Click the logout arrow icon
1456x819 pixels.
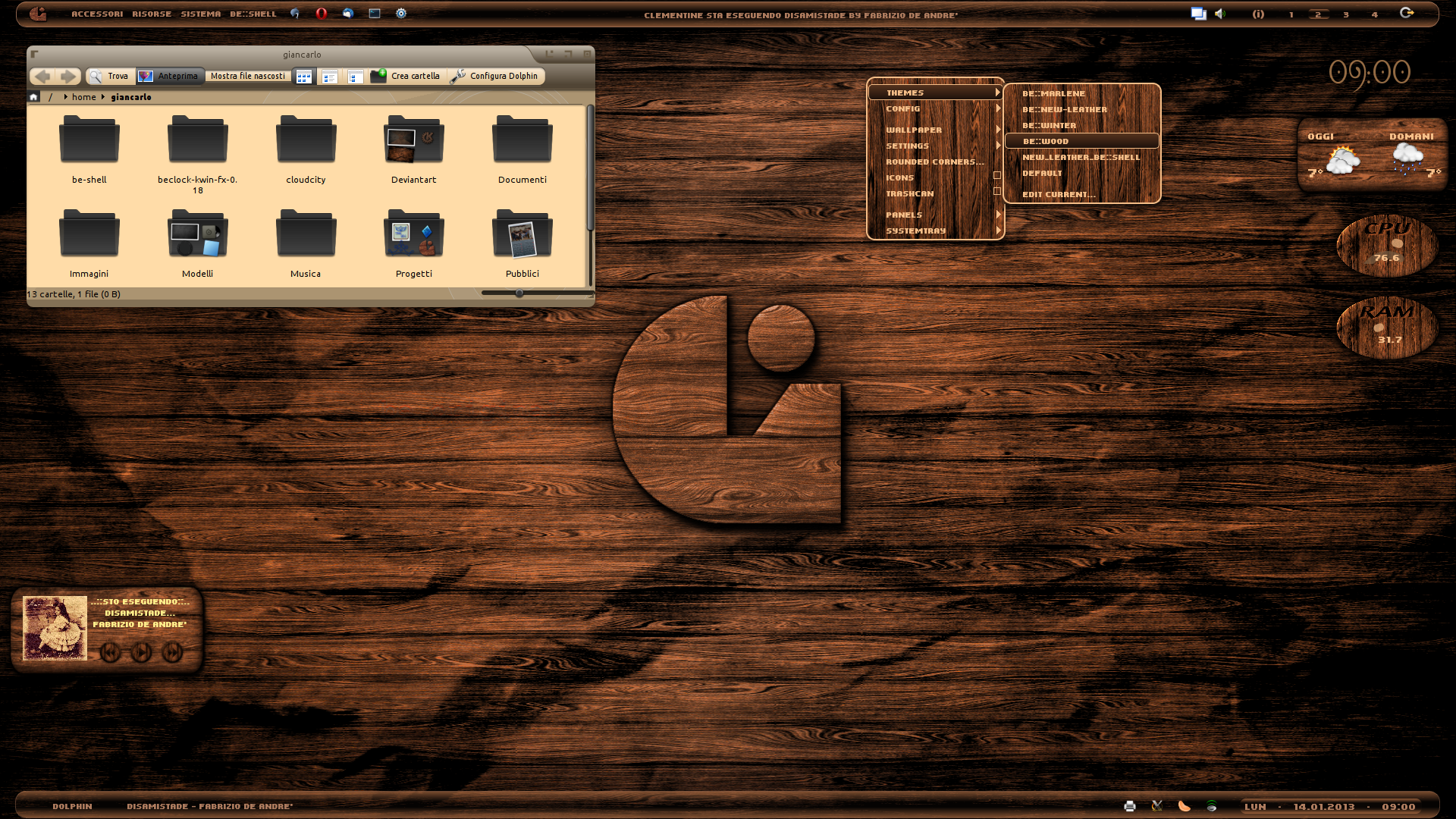coord(1407,13)
